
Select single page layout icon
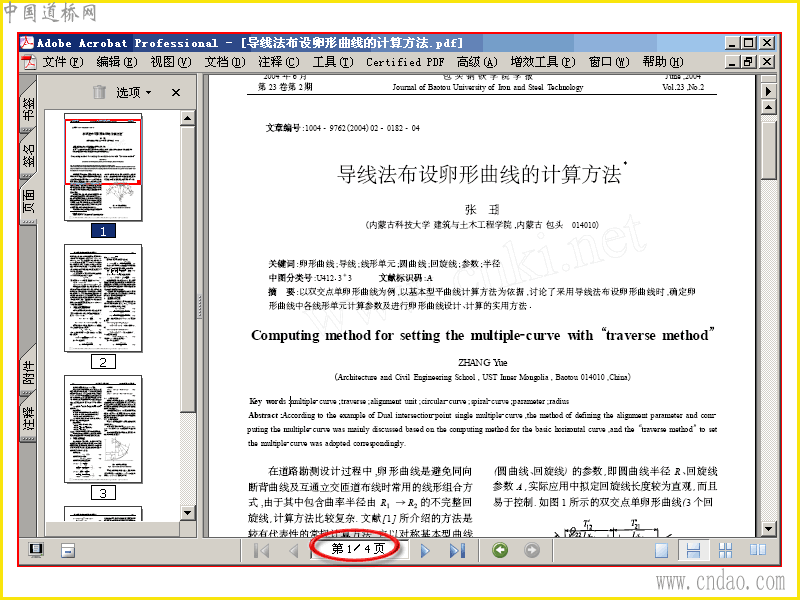tap(662, 551)
